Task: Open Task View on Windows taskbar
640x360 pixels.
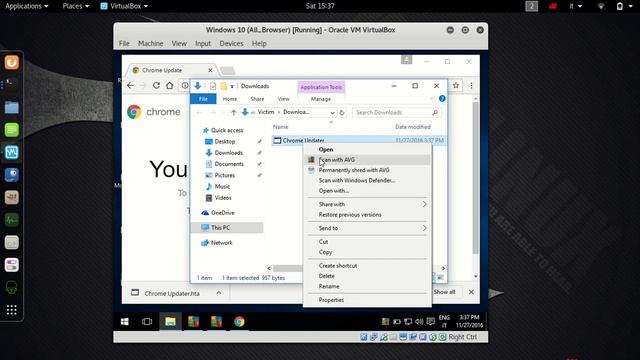Action: pyautogui.click(x=147, y=322)
